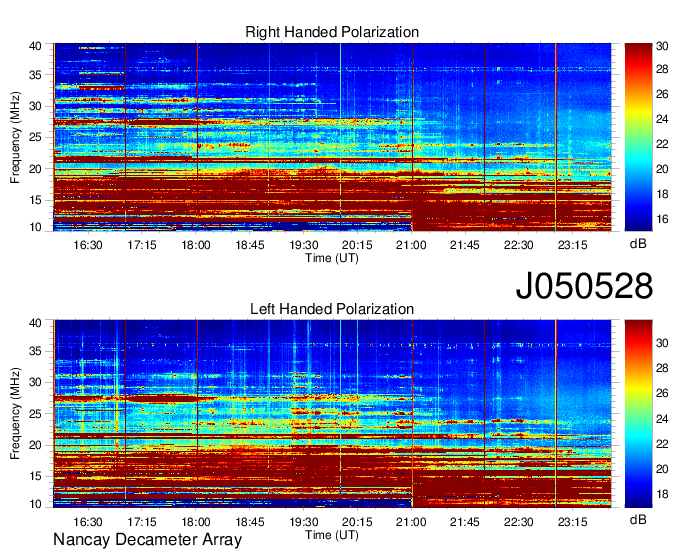The height and width of the screenshot is (552, 680).
Task: Click the 40 MHz tick of Right Handed plot
Action: pos(35,46)
